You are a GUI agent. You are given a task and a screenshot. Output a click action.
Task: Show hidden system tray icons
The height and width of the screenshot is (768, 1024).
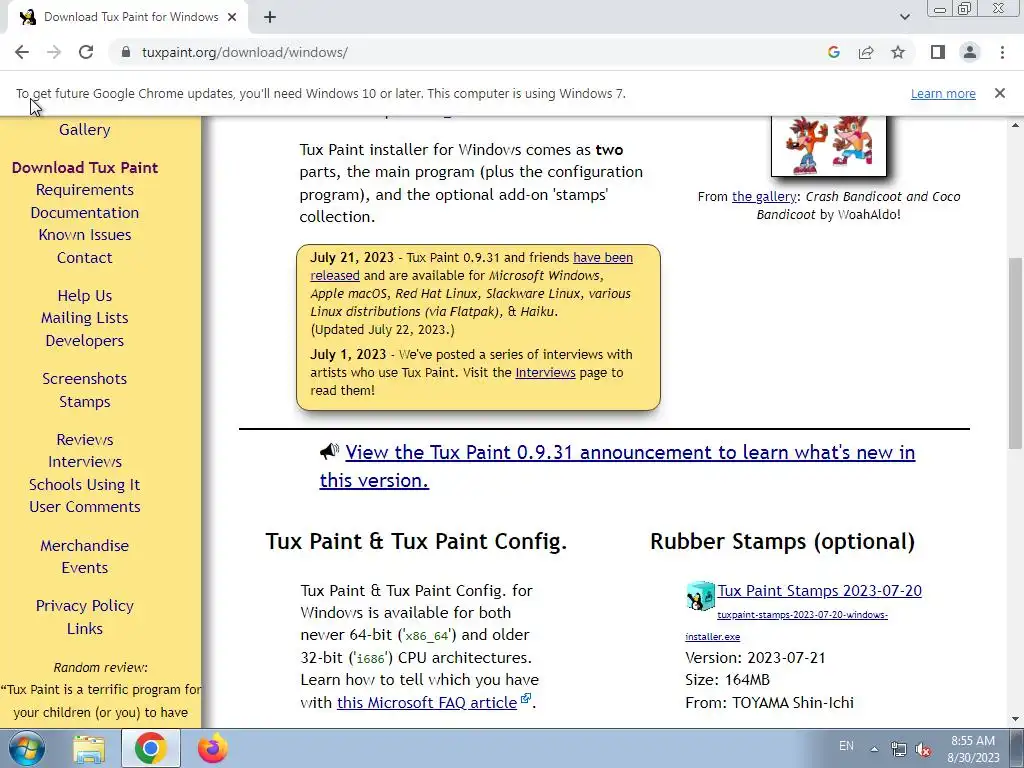click(874, 749)
